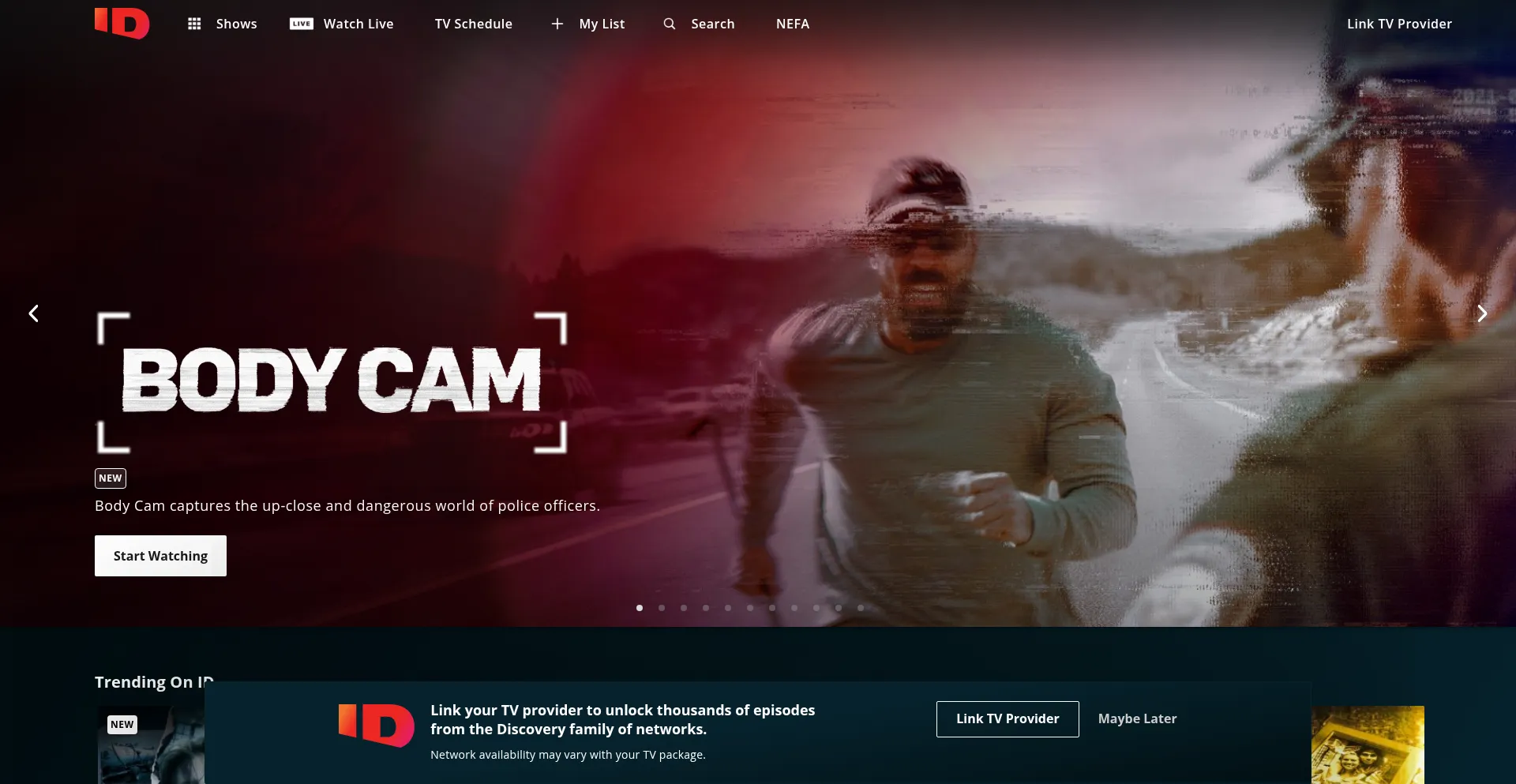Image resolution: width=1516 pixels, height=784 pixels.
Task: Select the fifth carousel dot
Action: (728, 608)
